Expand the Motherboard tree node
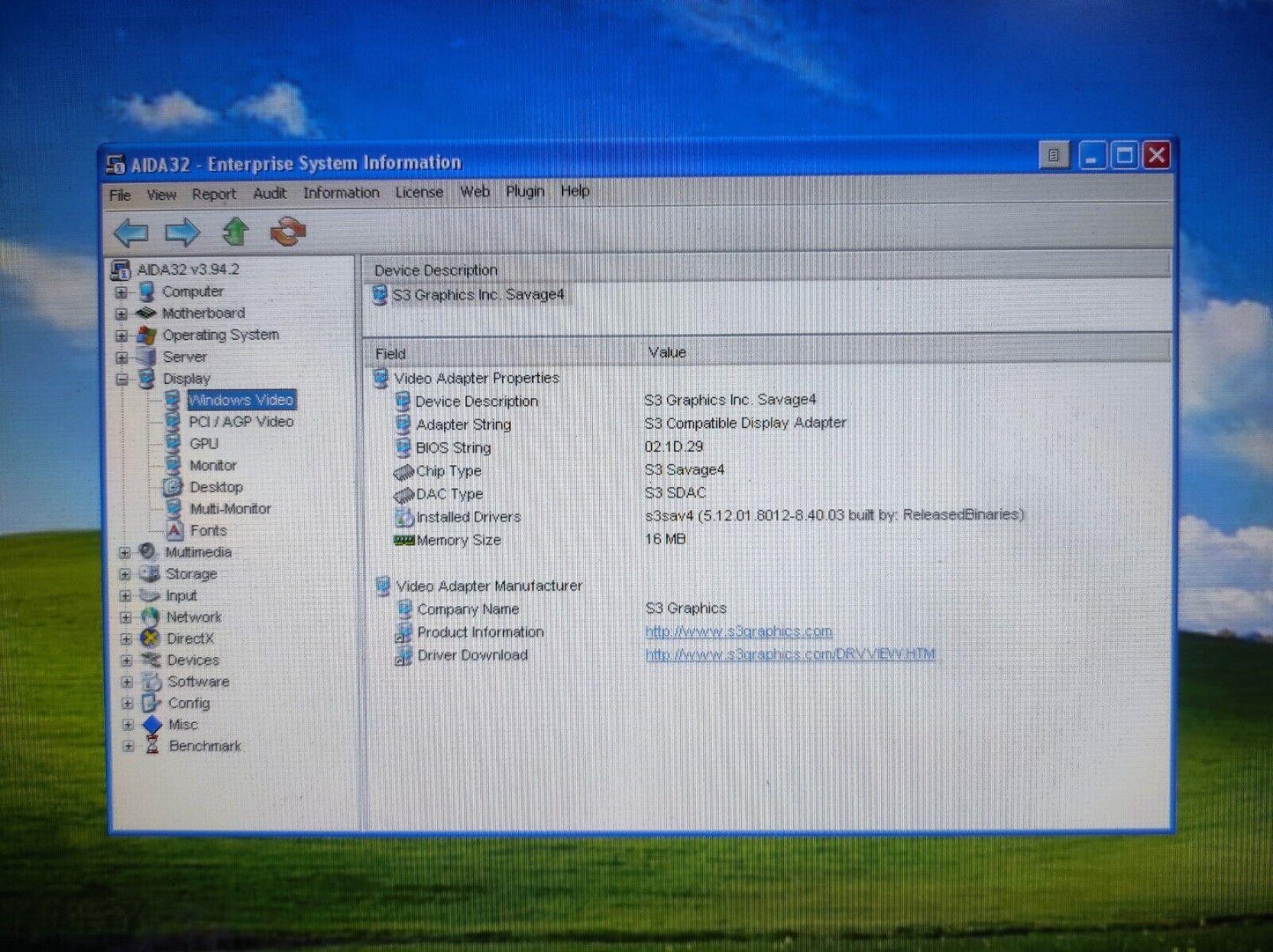The image size is (1273, 952). (x=122, y=314)
